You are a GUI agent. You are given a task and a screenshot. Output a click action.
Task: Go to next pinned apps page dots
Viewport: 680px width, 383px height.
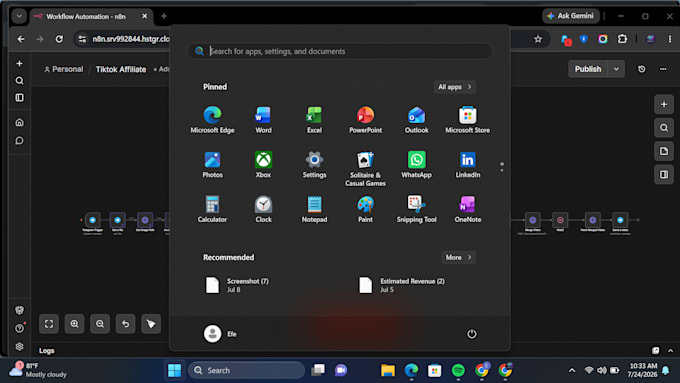point(502,167)
